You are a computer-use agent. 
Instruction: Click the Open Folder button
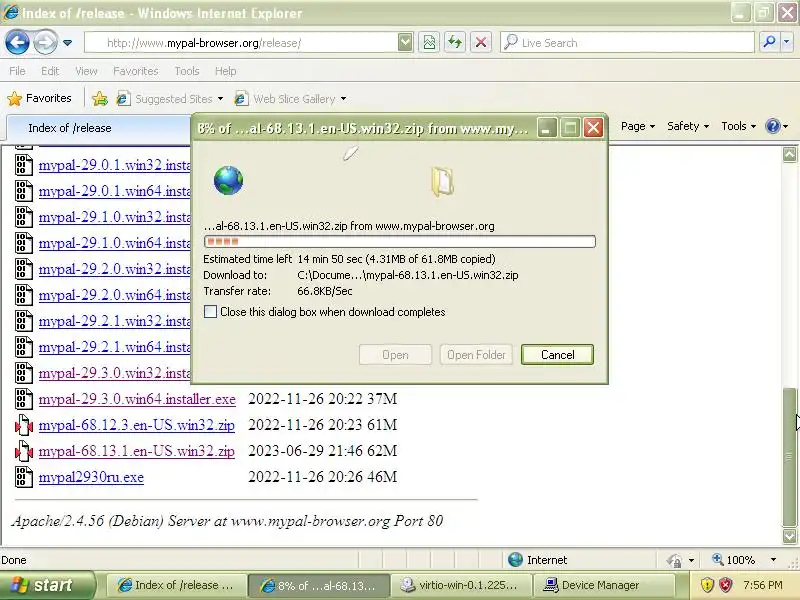point(476,355)
